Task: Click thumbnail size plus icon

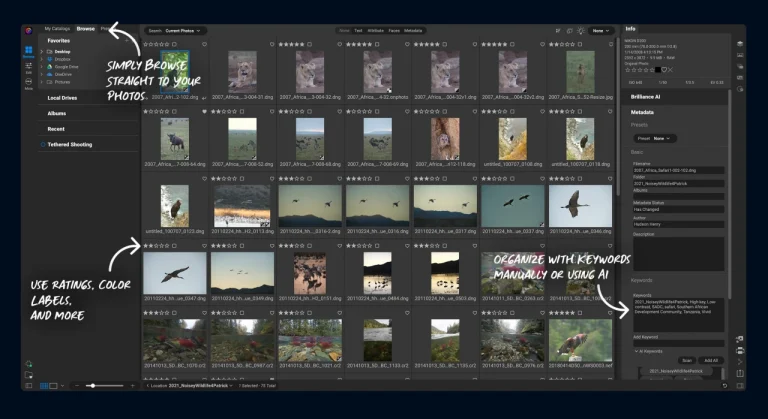Action: pyautogui.click(x=132, y=386)
